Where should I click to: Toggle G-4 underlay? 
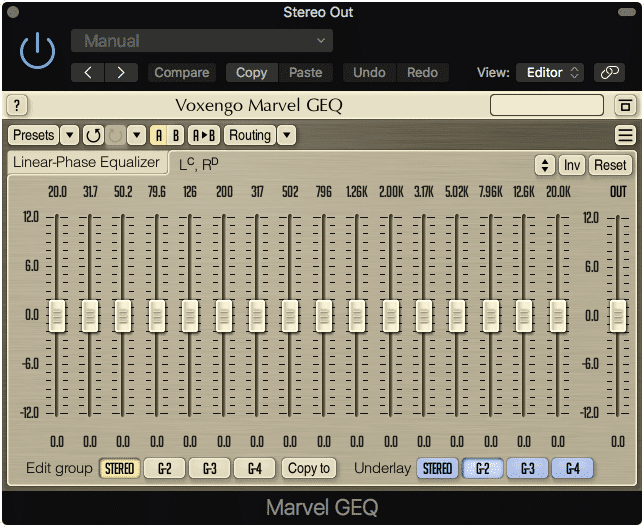tap(573, 468)
